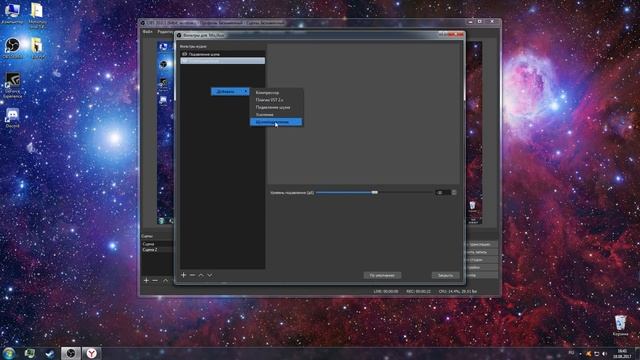Open the OBS Studio desktop shortcut
The image size is (640, 360).
tap(12, 48)
